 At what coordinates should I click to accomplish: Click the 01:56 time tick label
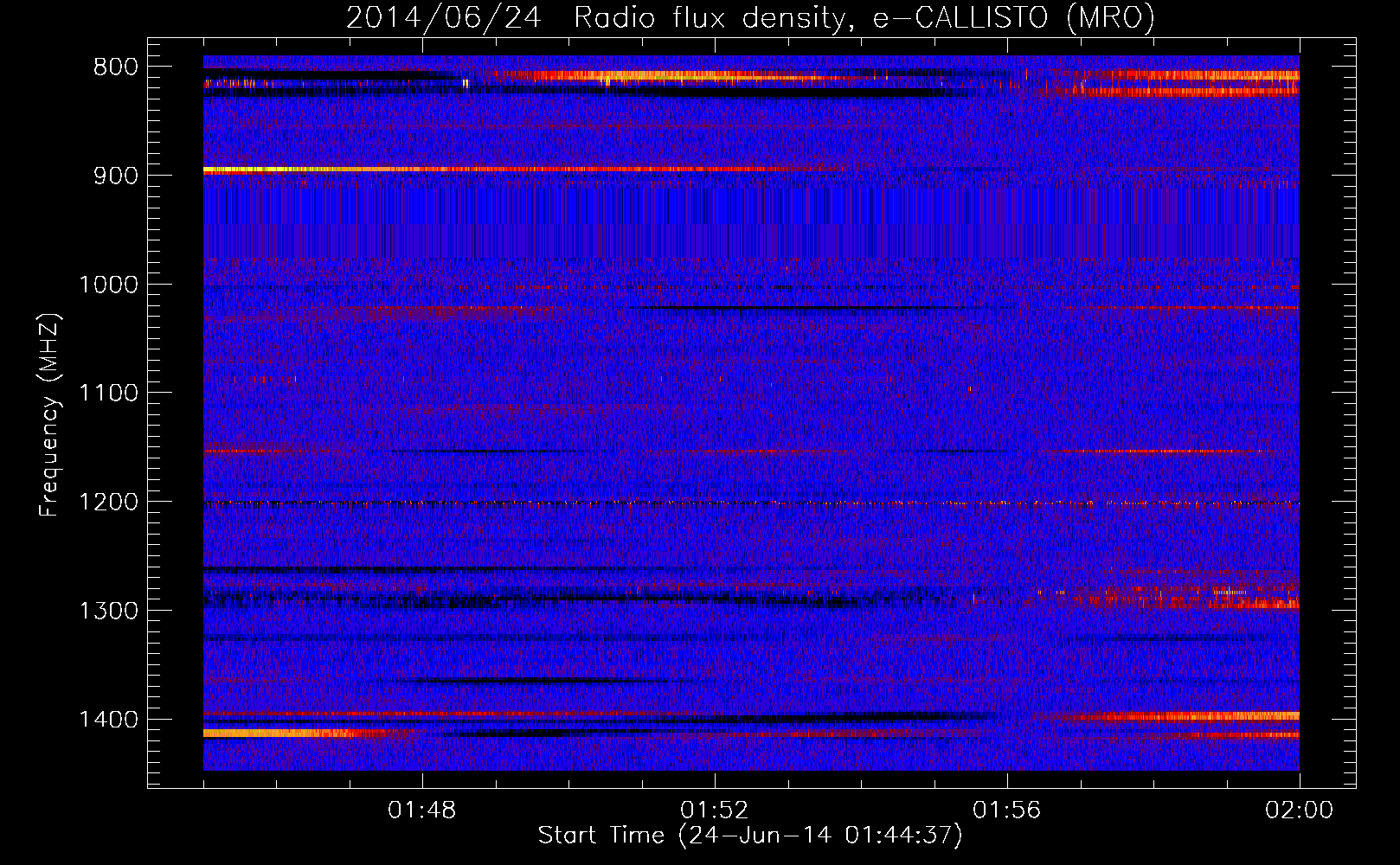(1007, 811)
